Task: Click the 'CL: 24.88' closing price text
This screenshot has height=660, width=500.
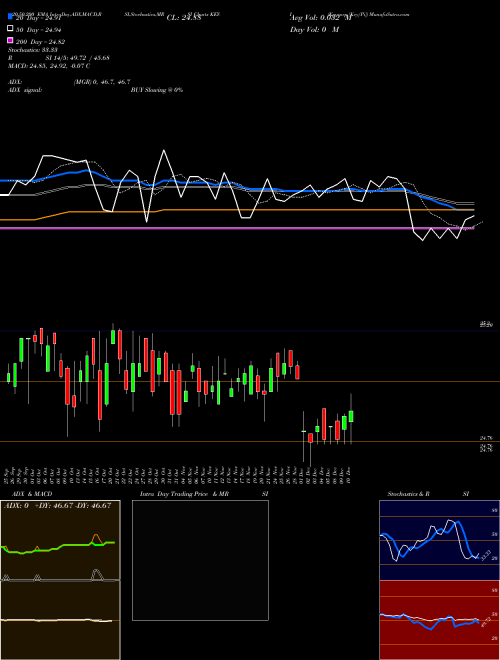Action: pyautogui.click(x=184, y=18)
